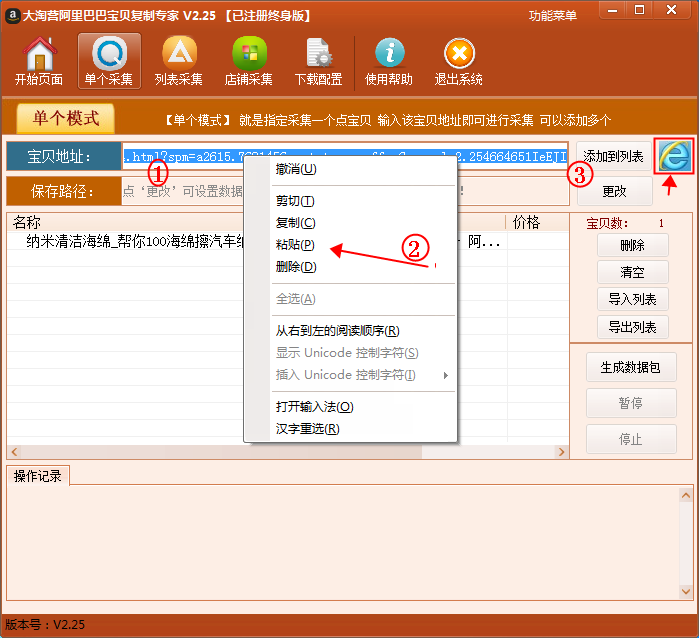Click the 导出列表 button

(633, 327)
